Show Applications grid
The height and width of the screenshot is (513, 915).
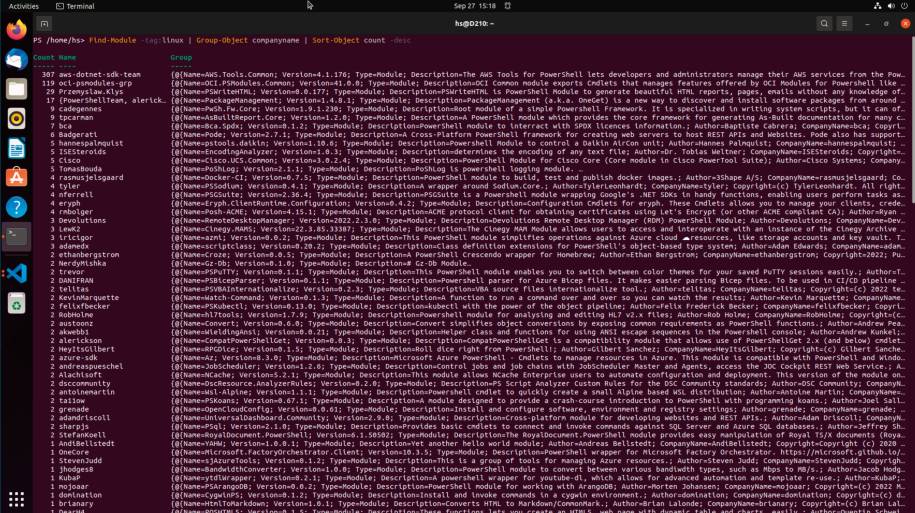point(16,499)
